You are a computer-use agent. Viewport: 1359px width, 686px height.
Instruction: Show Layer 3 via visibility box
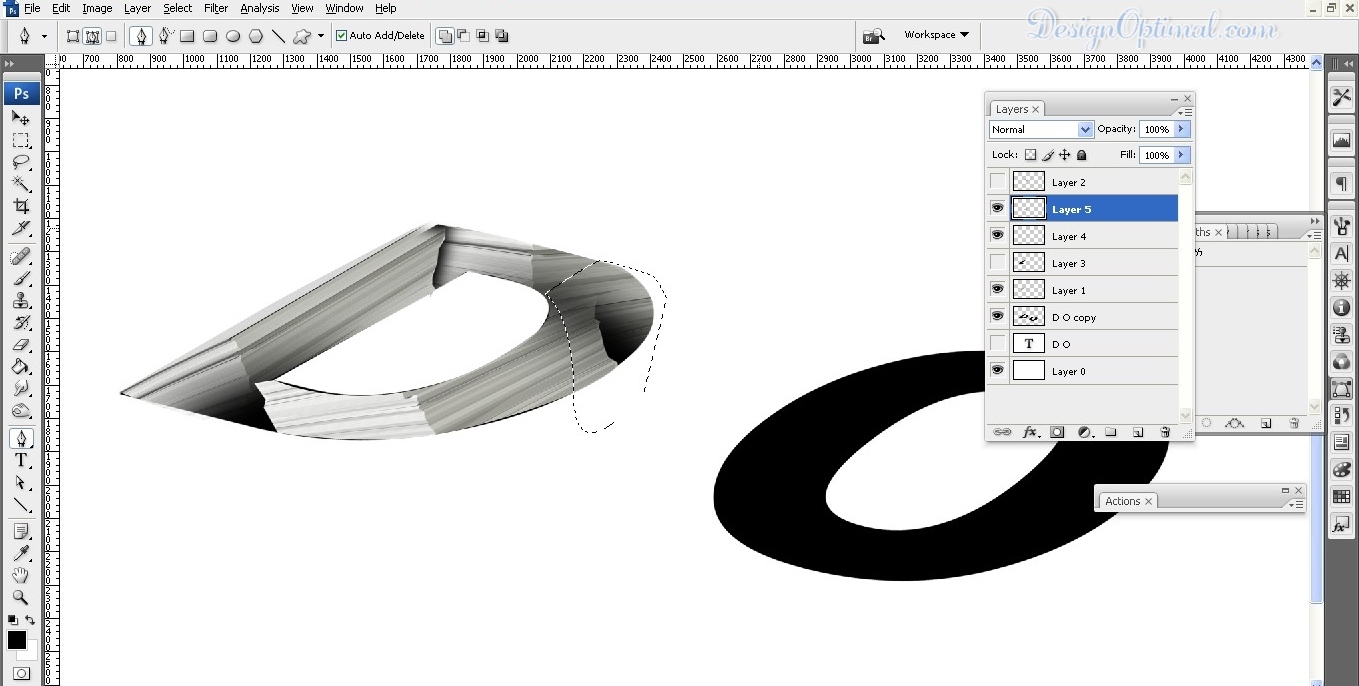(997, 263)
